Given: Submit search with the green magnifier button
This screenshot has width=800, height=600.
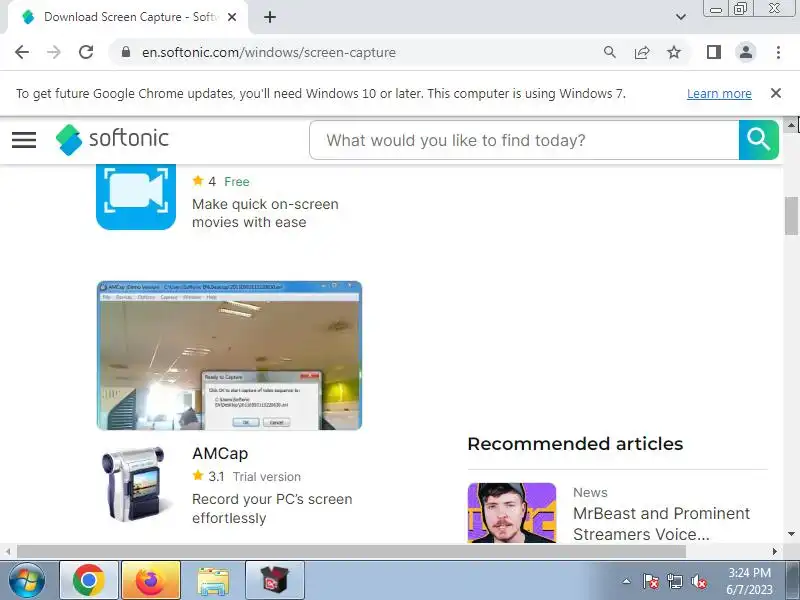Looking at the screenshot, I should click(x=759, y=140).
